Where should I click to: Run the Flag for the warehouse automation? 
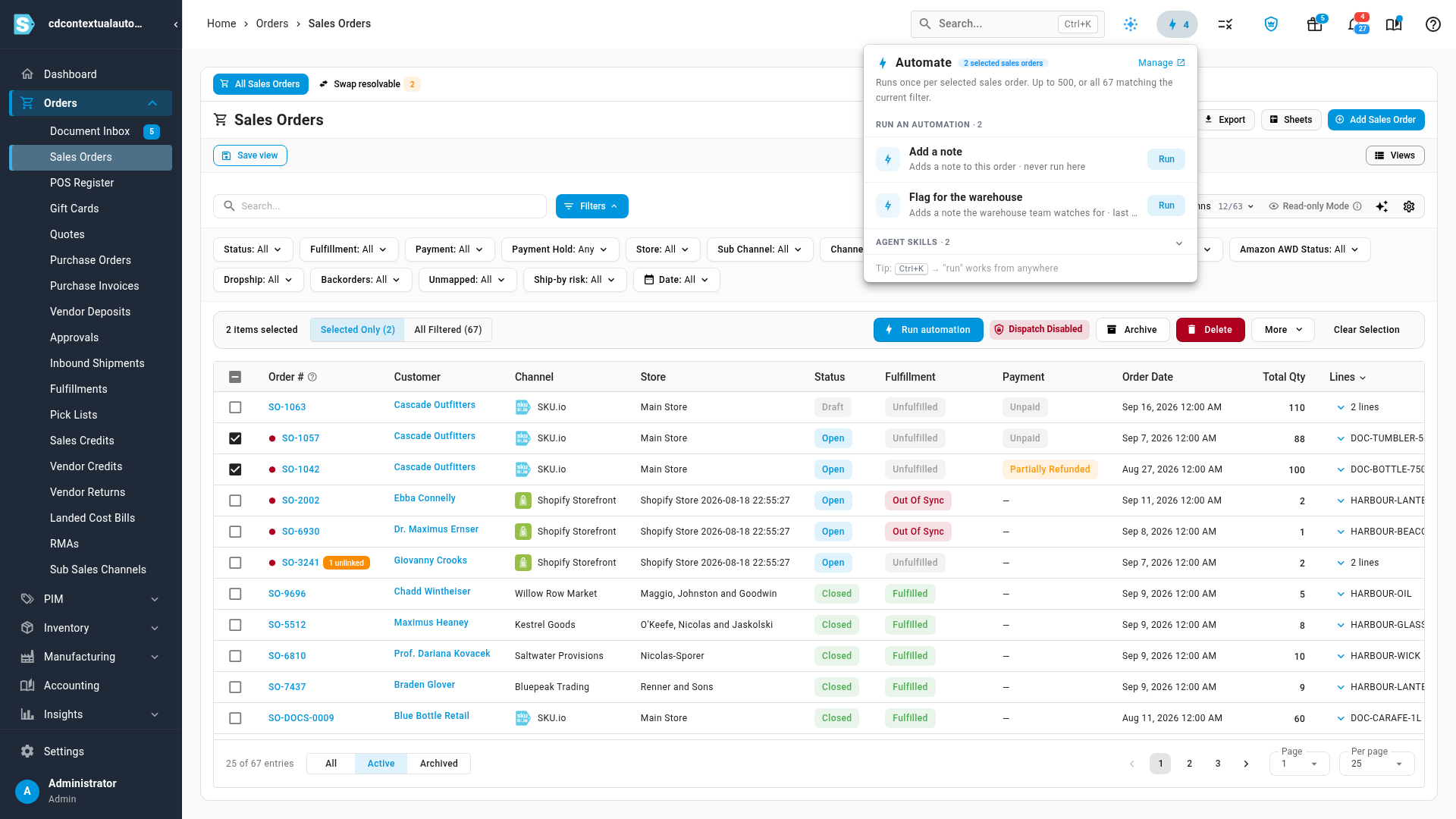click(1166, 206)
